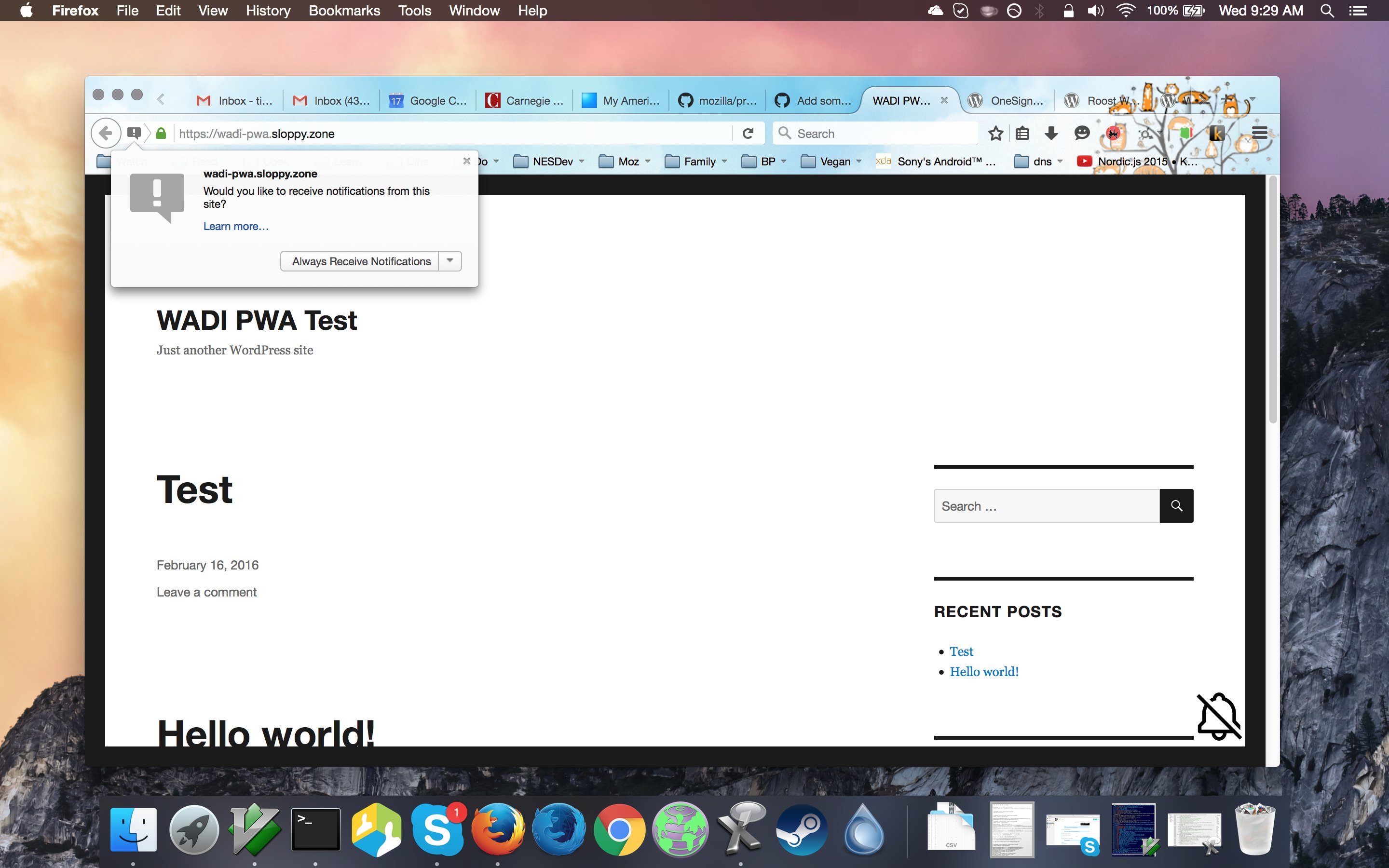Open Spotlight search in the menu bar
Viewport: 1389px width, 868px height.
(1326, 11)
